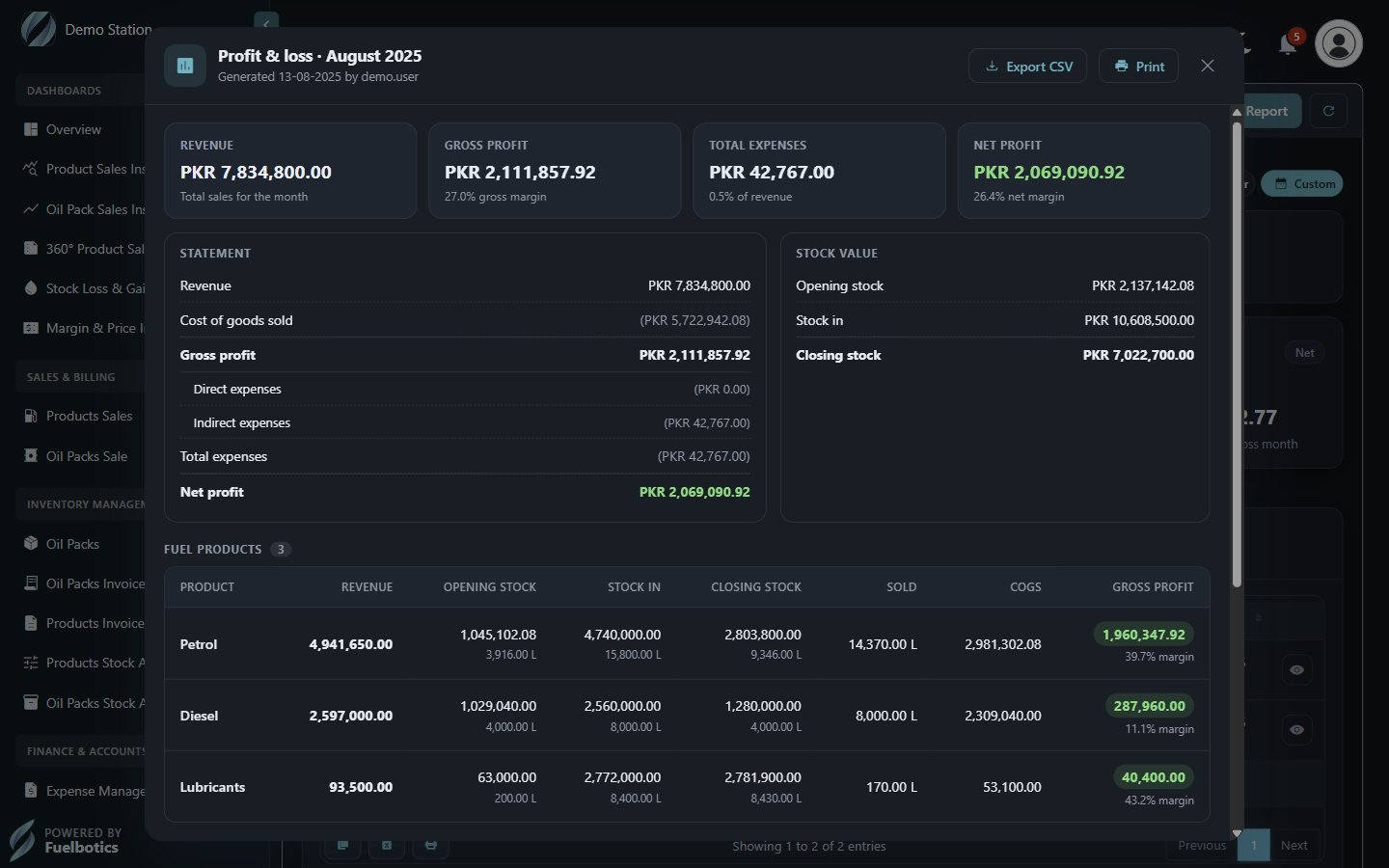
Task: Click the Fuel Products count badge 3
Action: click(x=281, y=549)
